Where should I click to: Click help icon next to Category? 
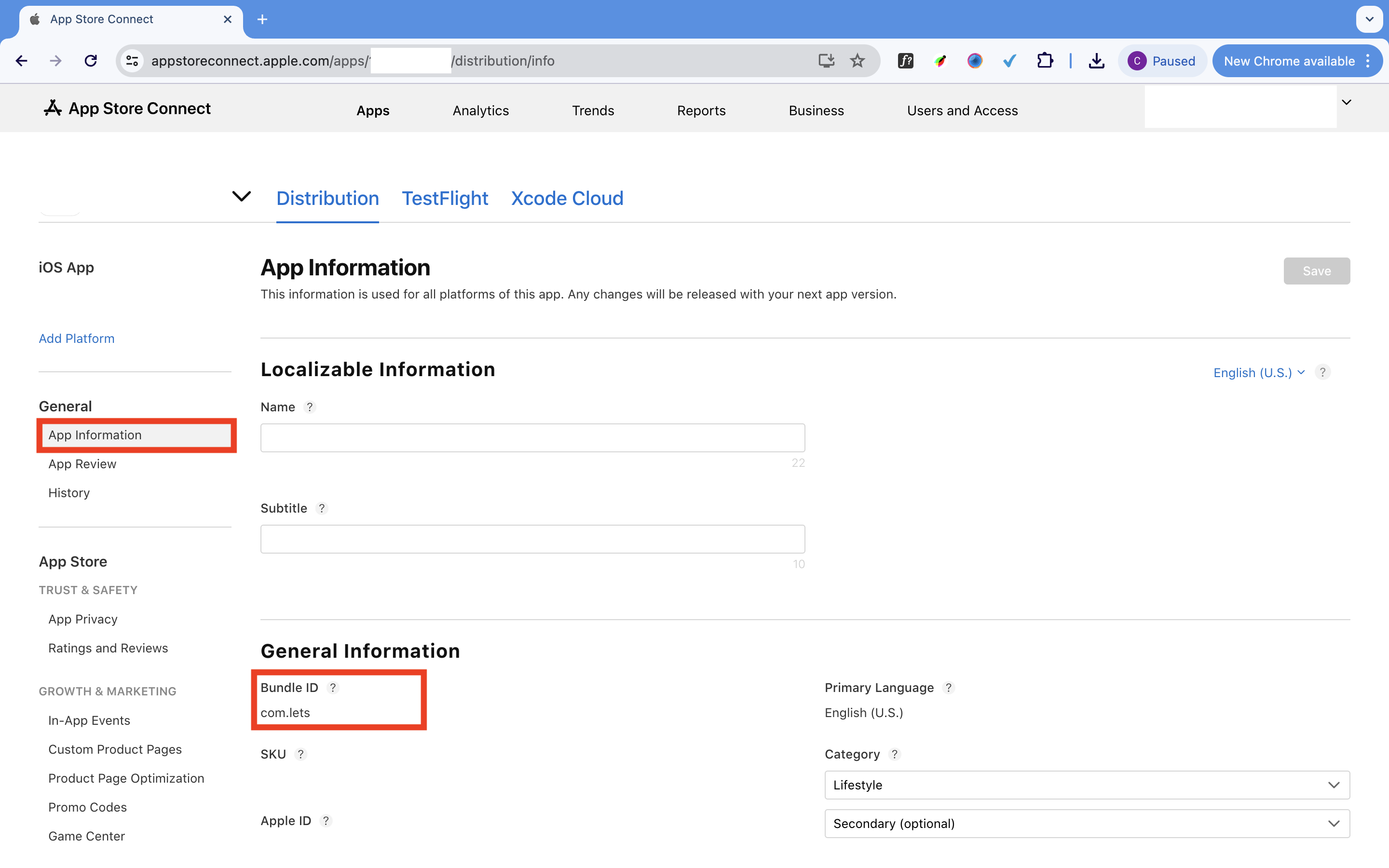coord(894,754)
